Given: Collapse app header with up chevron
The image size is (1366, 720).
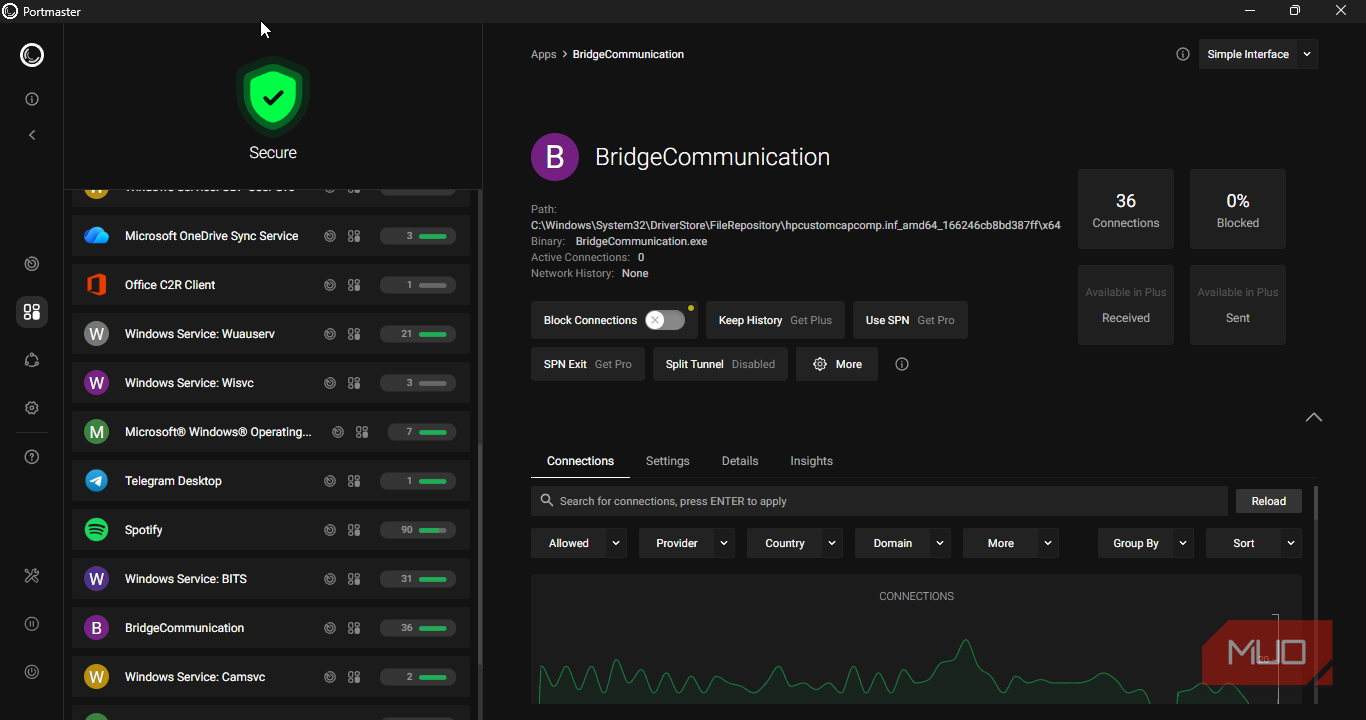Looking at the screenshot, I should (x=1314, y=417).
